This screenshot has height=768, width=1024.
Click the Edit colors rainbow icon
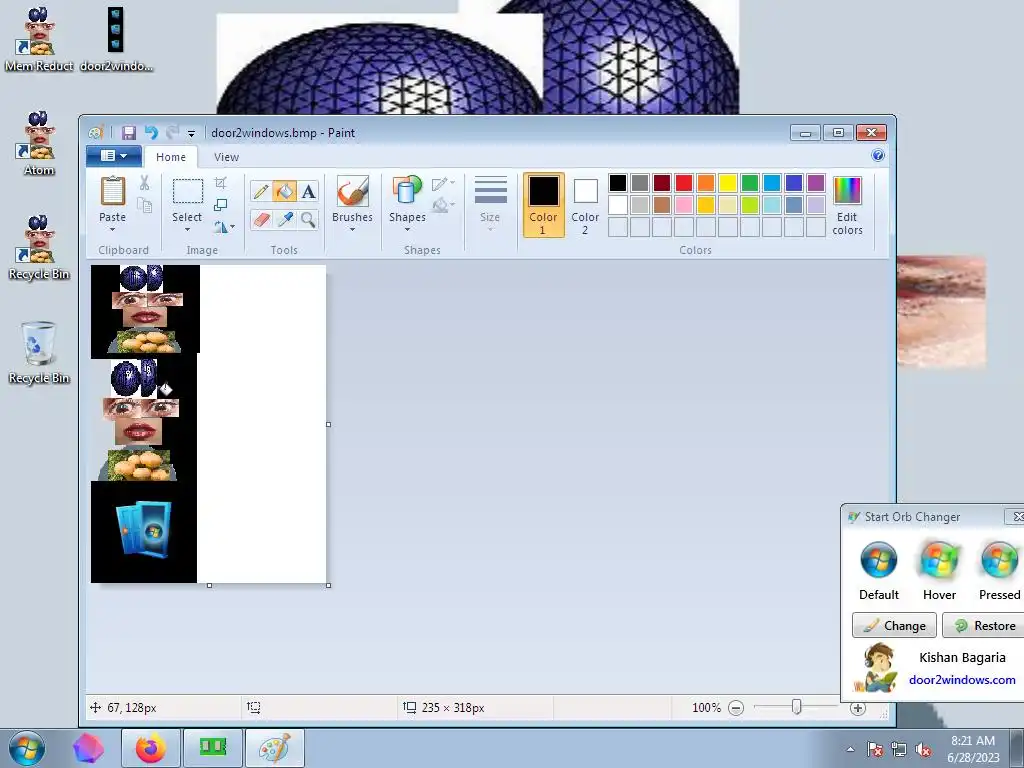point(847,191)
